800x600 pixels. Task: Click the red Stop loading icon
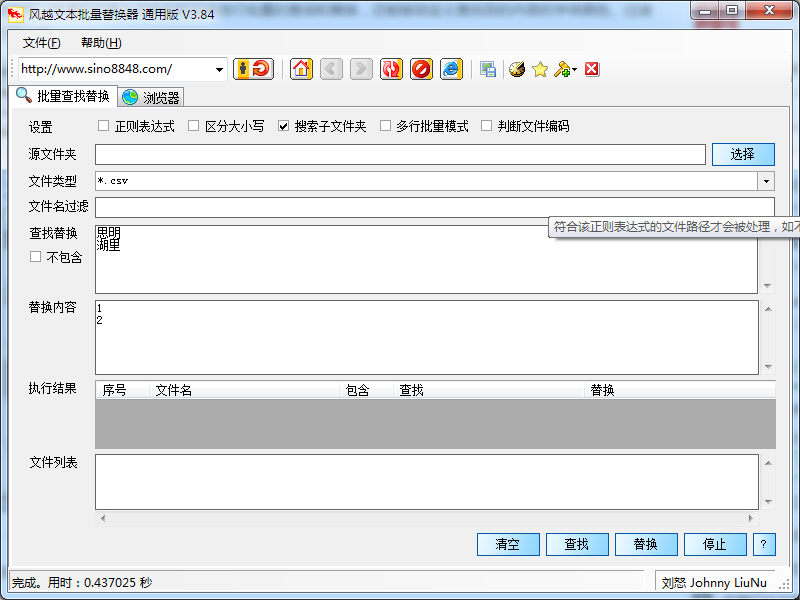(421, 69)
